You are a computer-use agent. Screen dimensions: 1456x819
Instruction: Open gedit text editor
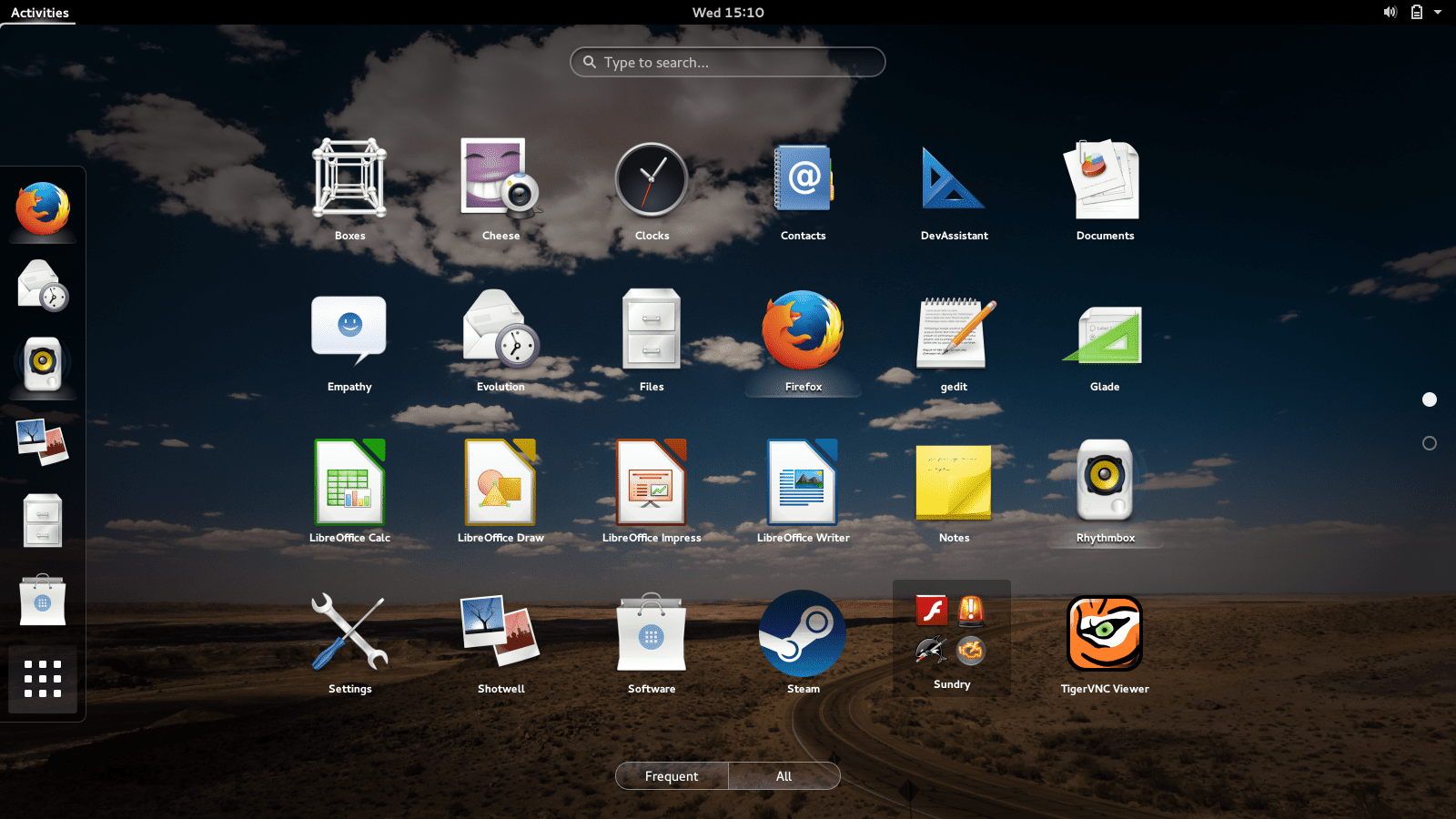954,339
